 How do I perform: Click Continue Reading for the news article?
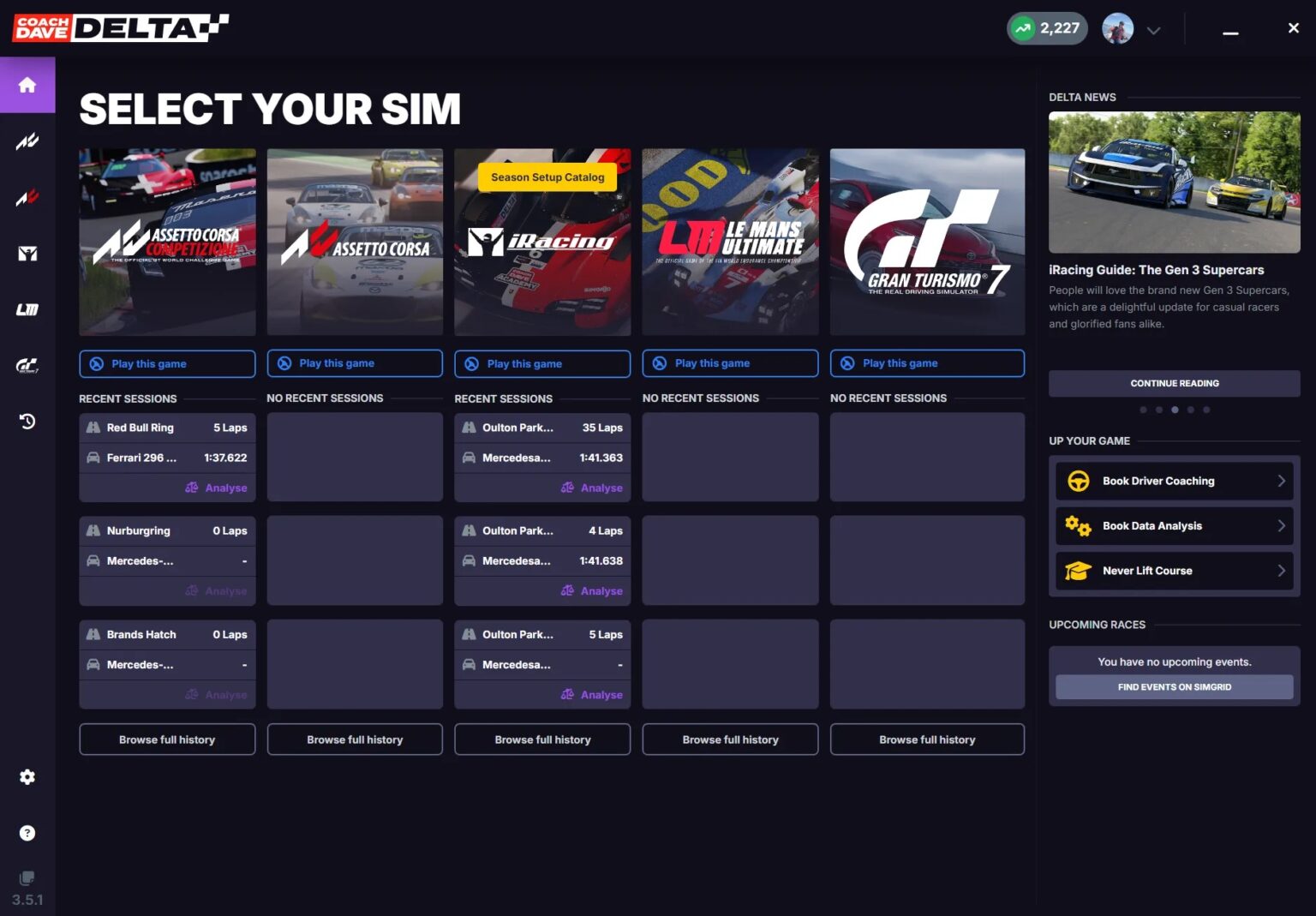click(1174, 383)
